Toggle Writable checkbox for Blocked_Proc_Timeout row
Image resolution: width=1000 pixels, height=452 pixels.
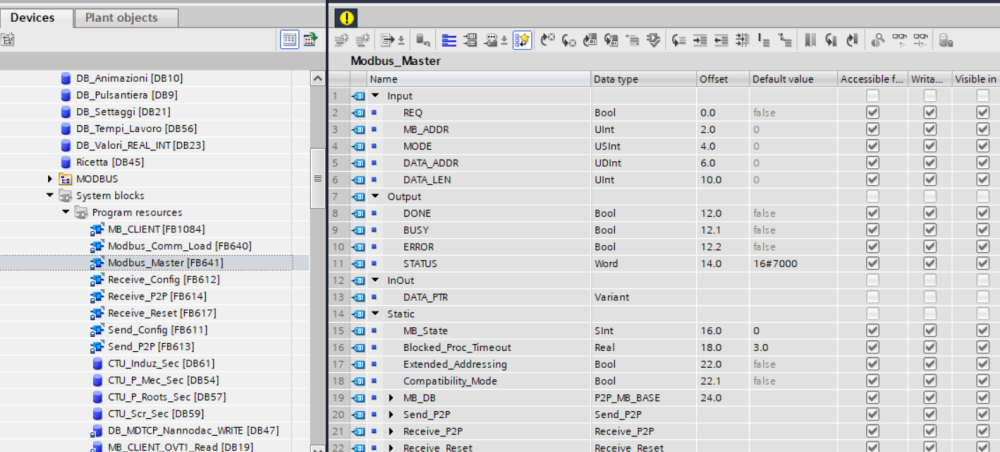pos(930,347)
